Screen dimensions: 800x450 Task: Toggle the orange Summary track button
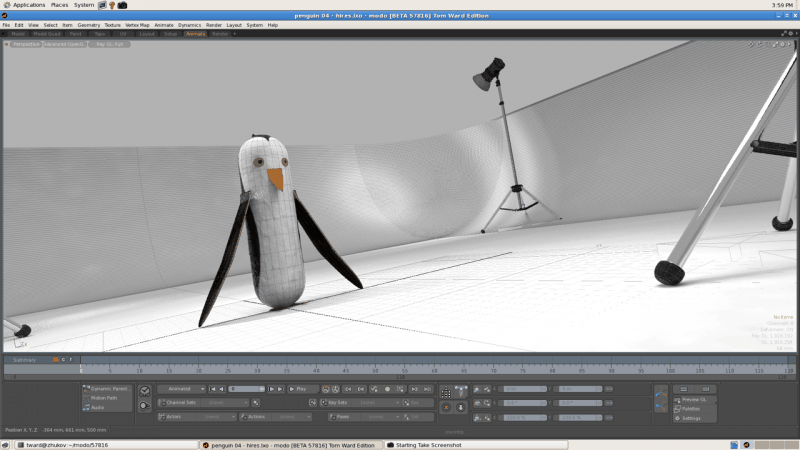pyautogui.click(x=56, y=360)
